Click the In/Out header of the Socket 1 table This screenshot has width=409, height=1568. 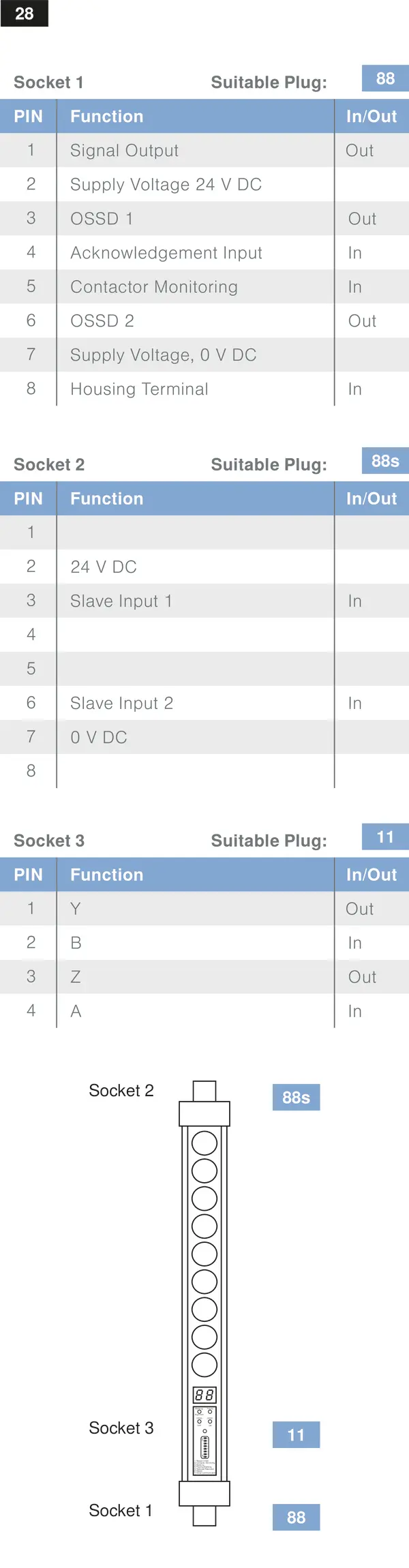point(372,117)
